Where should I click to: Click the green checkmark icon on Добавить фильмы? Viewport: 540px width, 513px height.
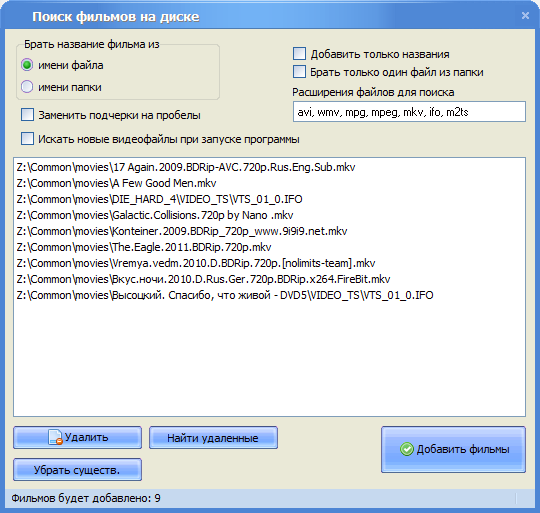tap(407, 449)
